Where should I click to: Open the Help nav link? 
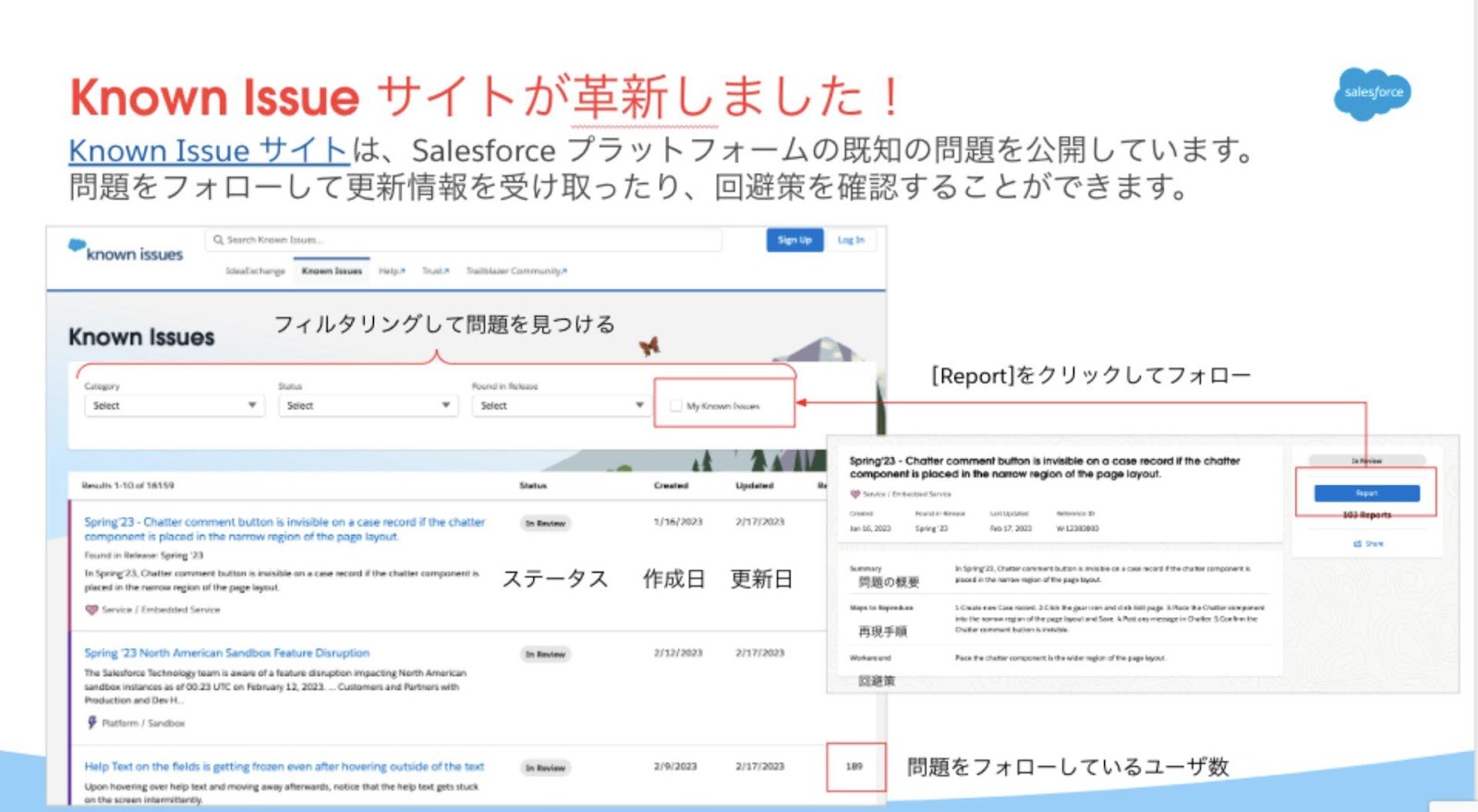click(392, 272)
